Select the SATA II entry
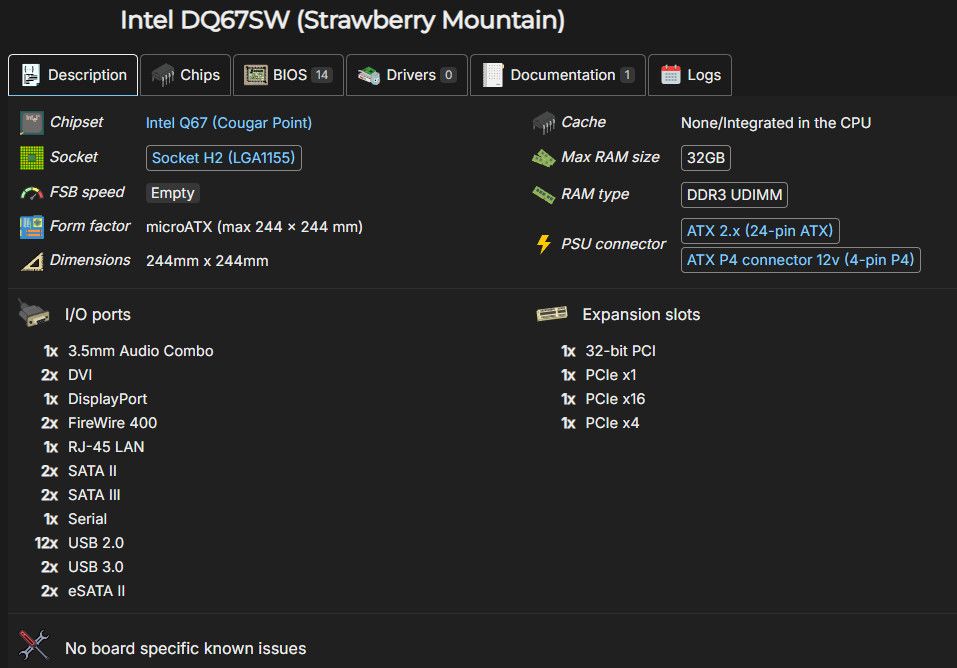This screenshot has height=668, width=957. pos(92,471)
